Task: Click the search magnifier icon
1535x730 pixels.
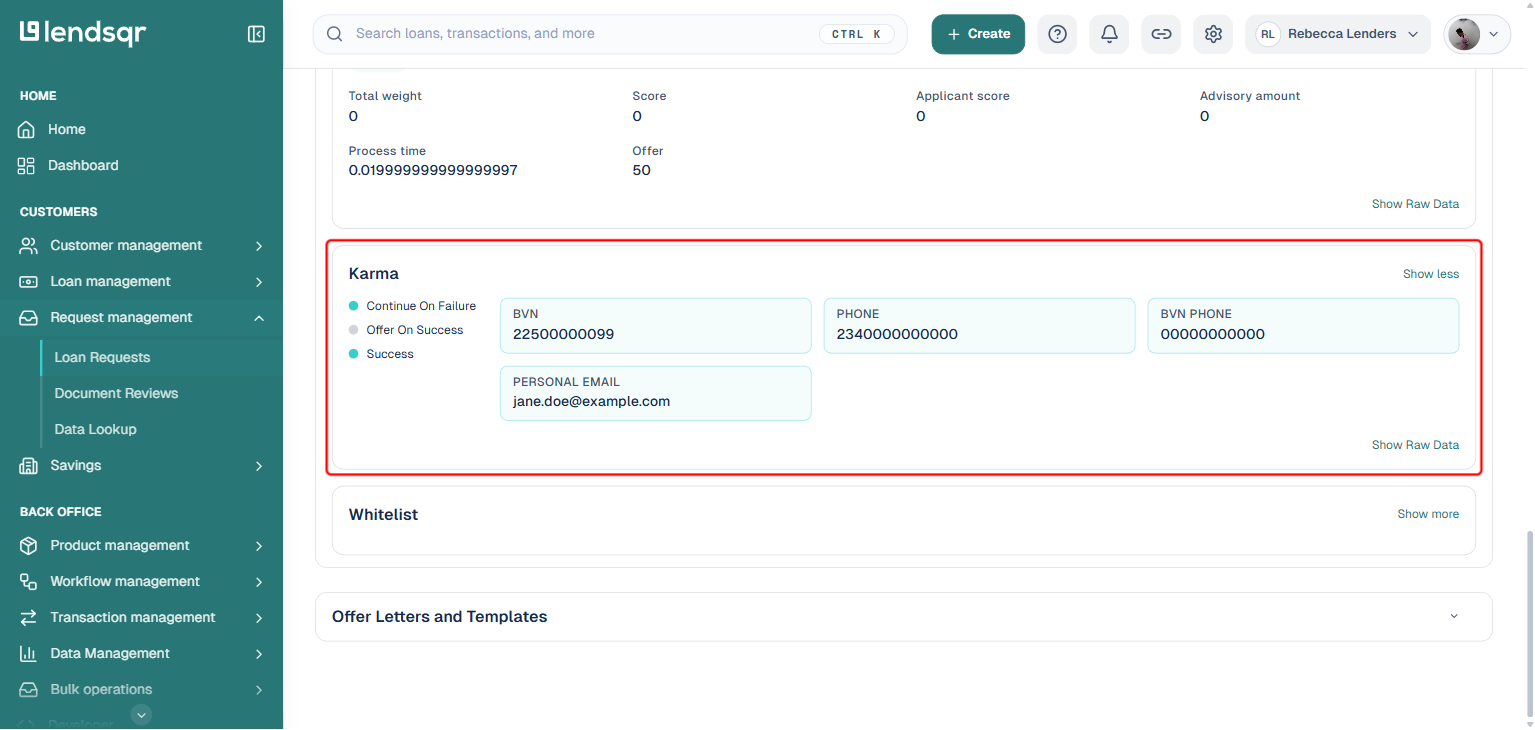Action: click(335, 34)
